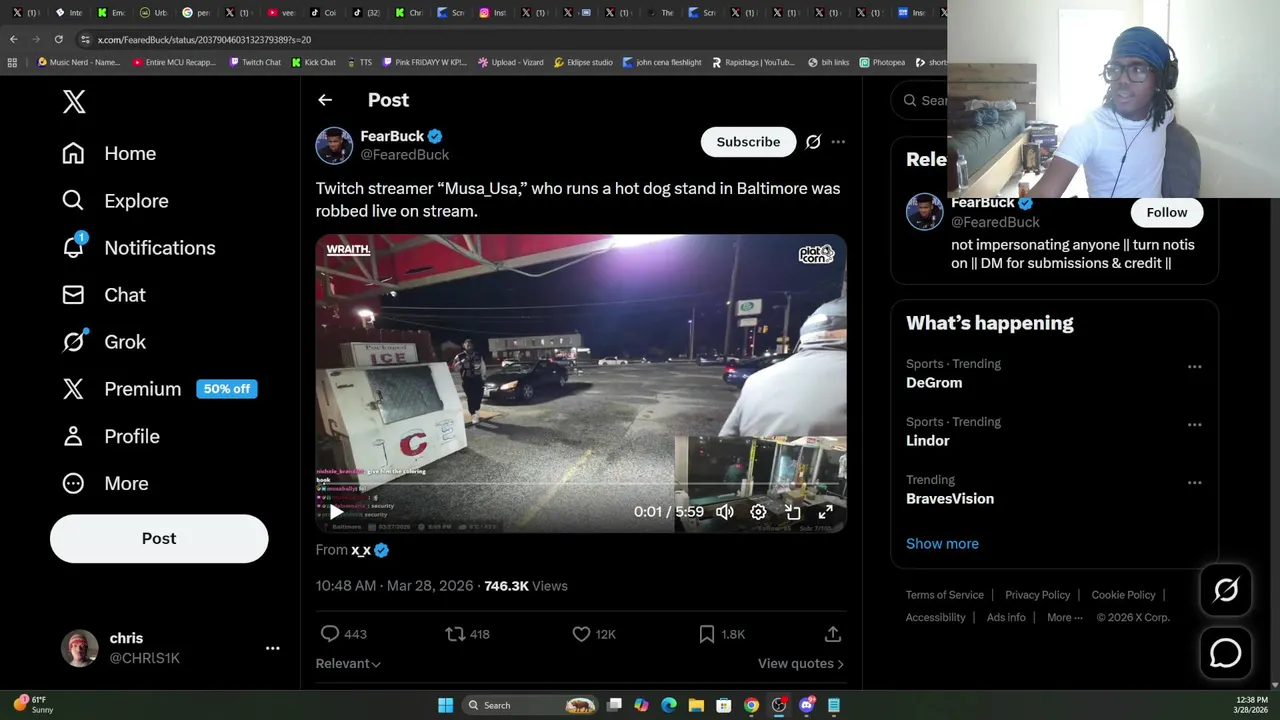Image resolution: width=1280 pixels, height=720 pixels.
Task: Click FearBuck avatar on the post
Action: point(334,145)
